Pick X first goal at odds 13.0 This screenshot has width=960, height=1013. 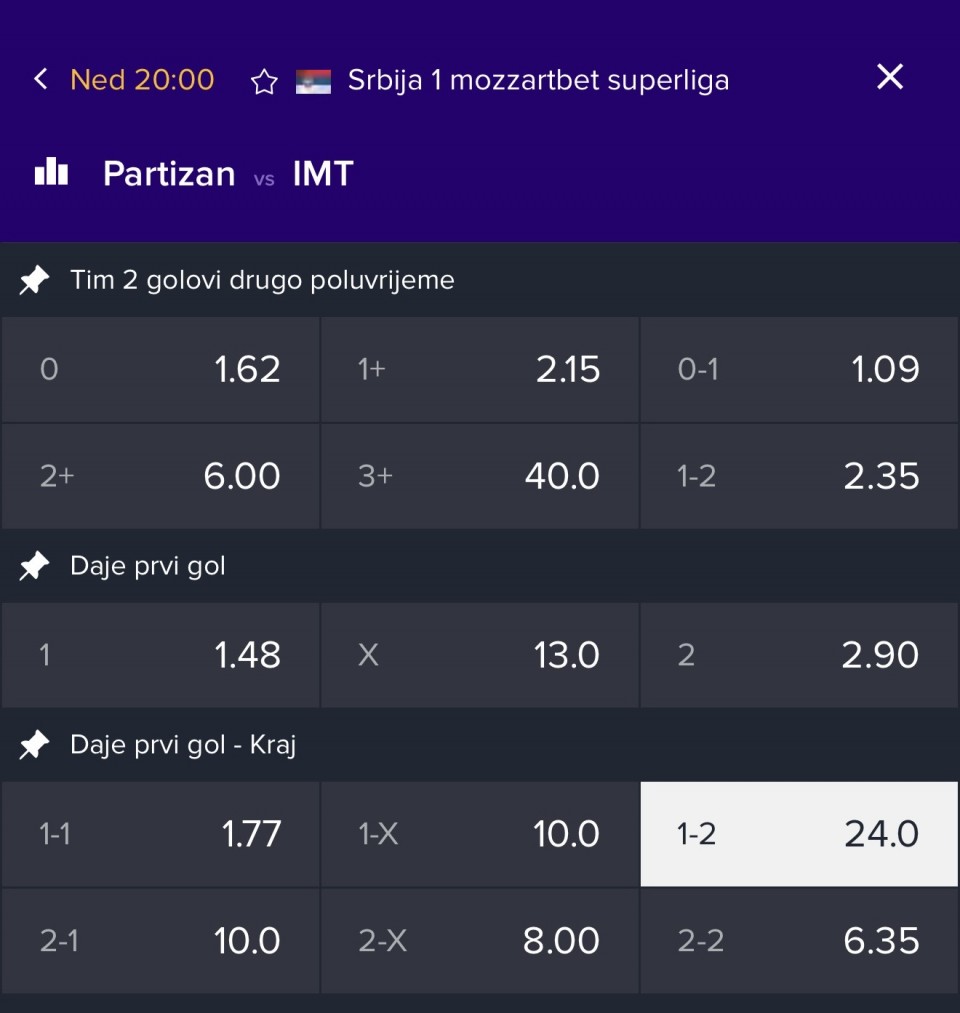480,655
